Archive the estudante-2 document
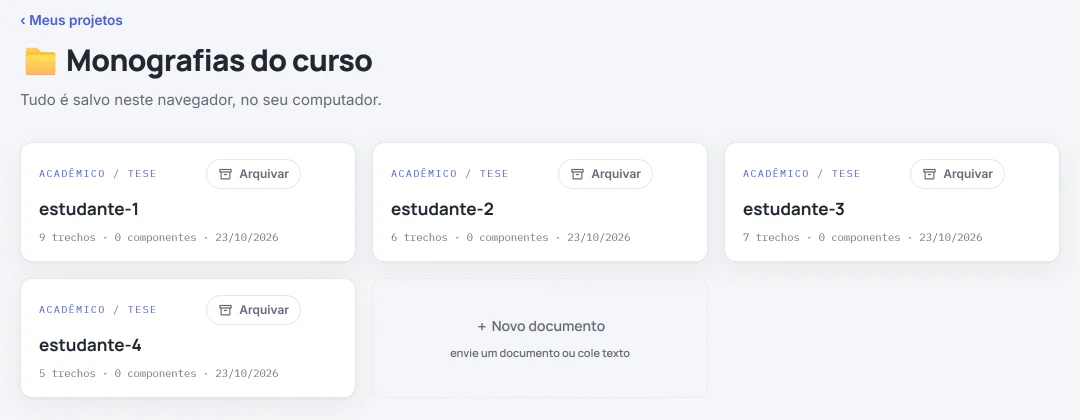 tap(605, 174)
